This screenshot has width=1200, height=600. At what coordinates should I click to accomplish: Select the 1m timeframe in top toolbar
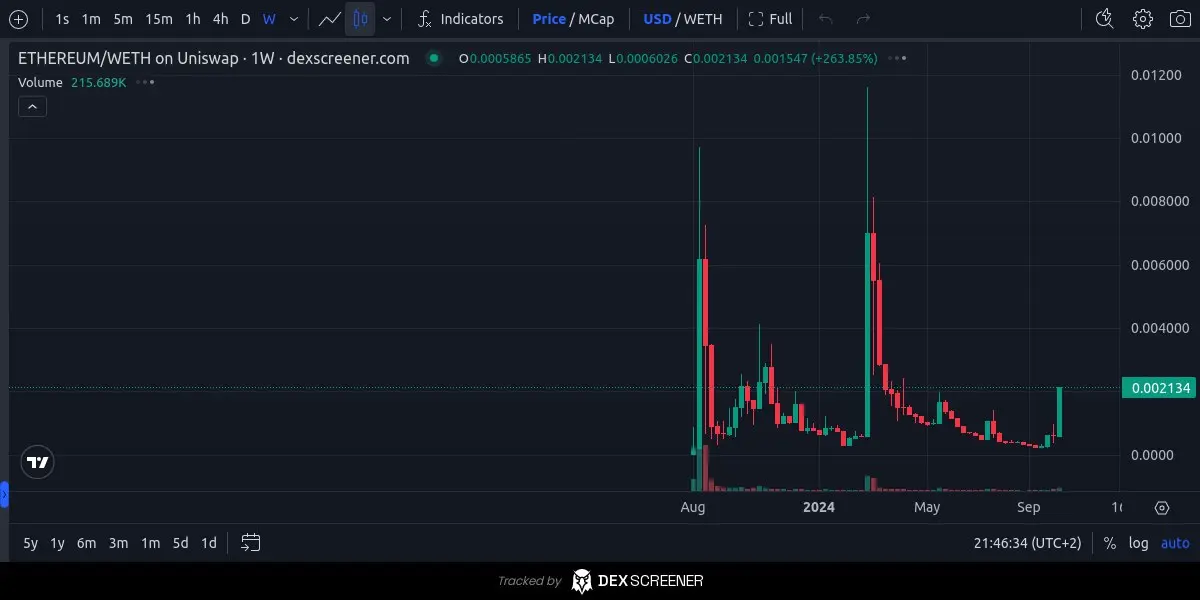91,19
